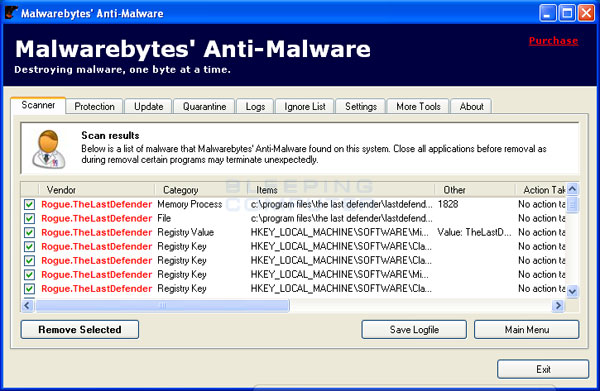Sort by the Category column header
600x391 pixels.
[201, 190]
